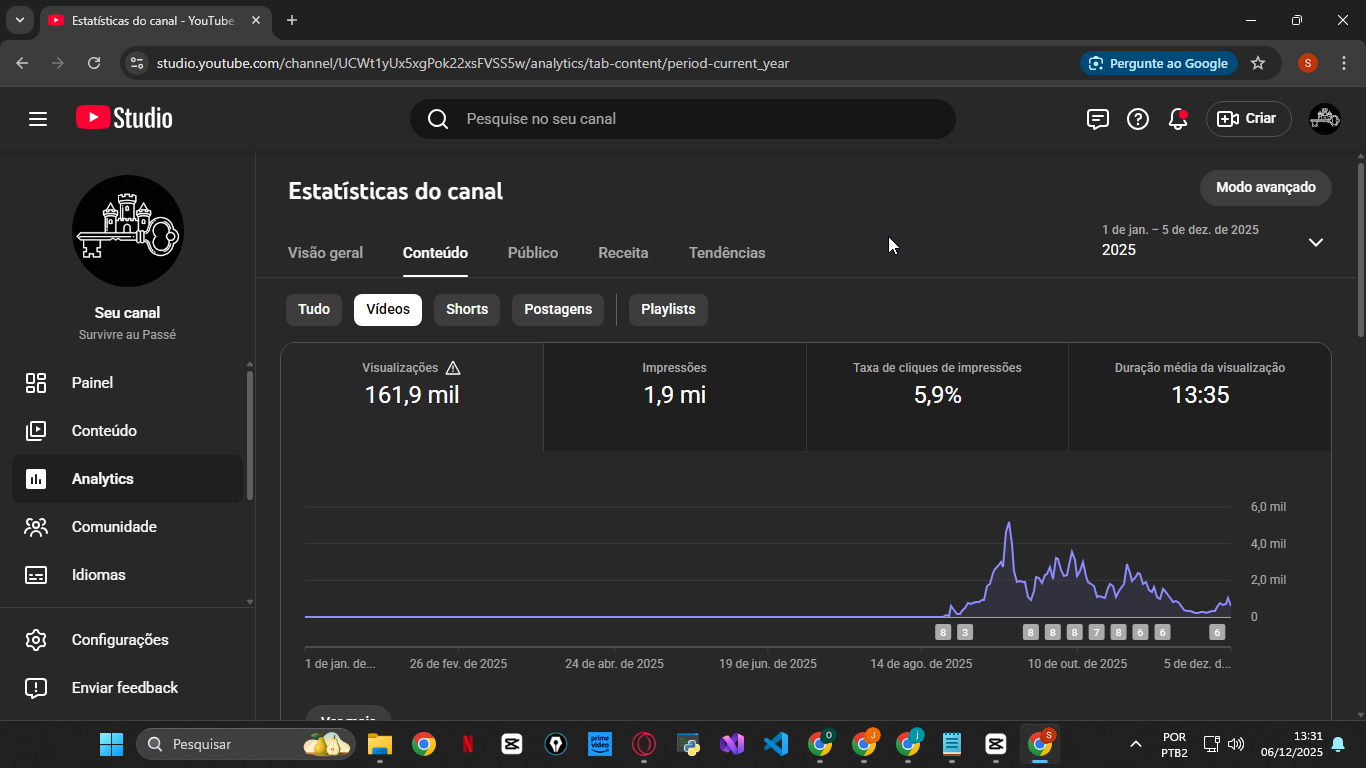Expand the 2025 date range dropdown
1366x768 pixels.
point(1316,242)
